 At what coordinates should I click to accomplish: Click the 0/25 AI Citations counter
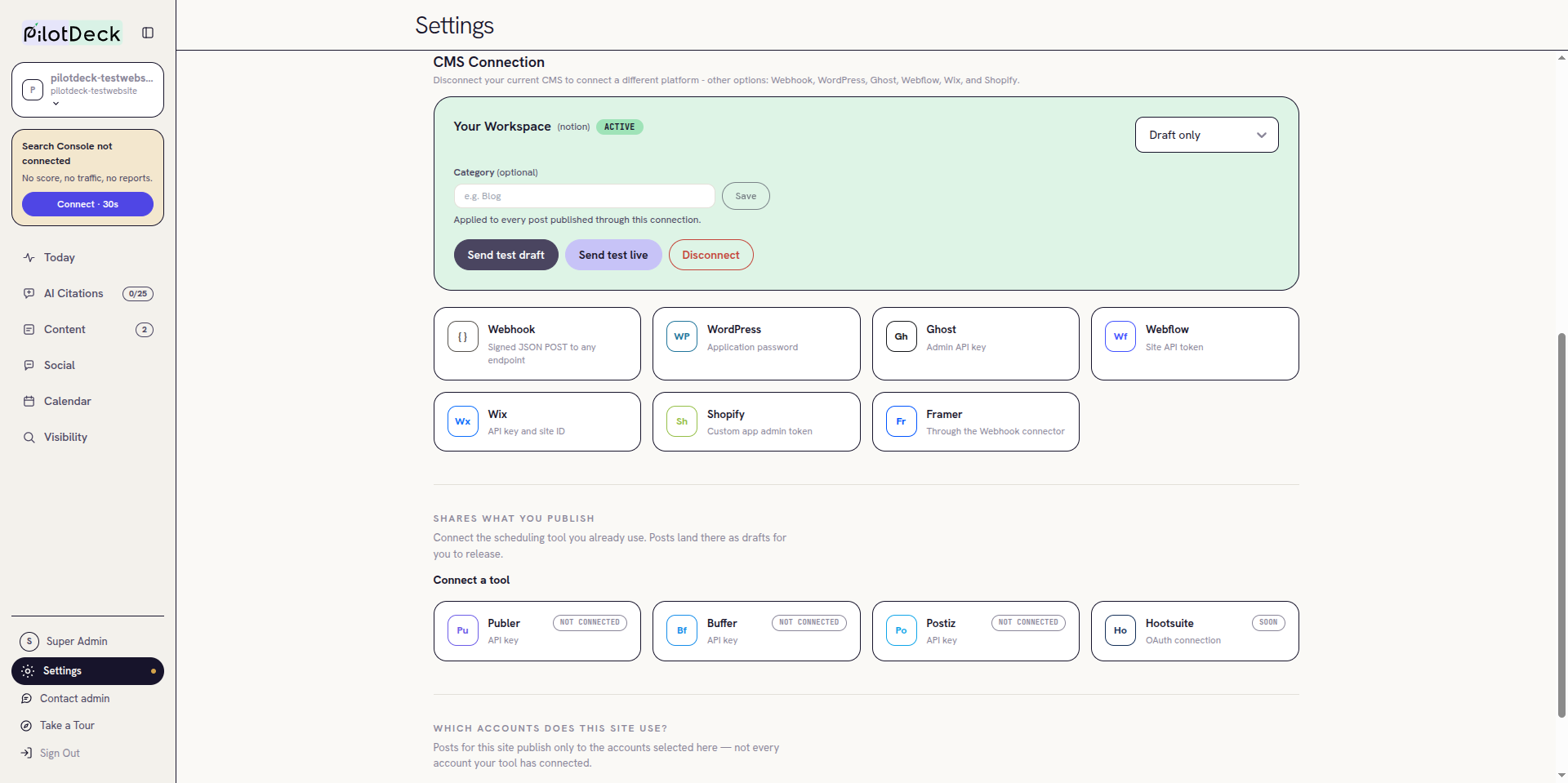click(138, 294)
